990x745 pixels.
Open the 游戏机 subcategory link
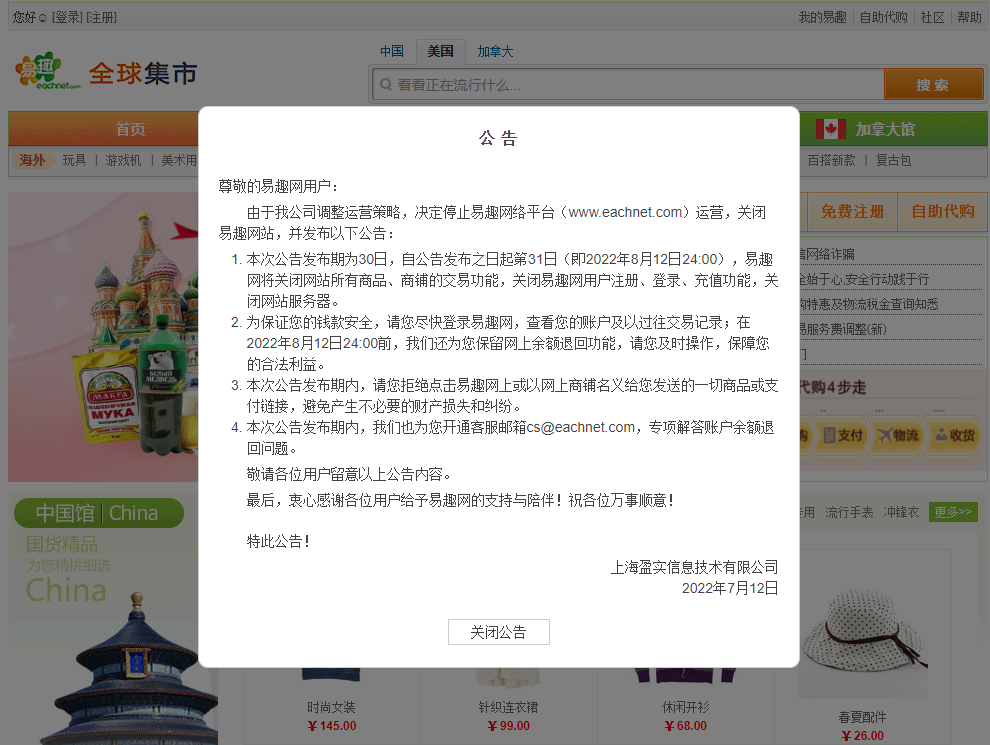coord(123,160)
